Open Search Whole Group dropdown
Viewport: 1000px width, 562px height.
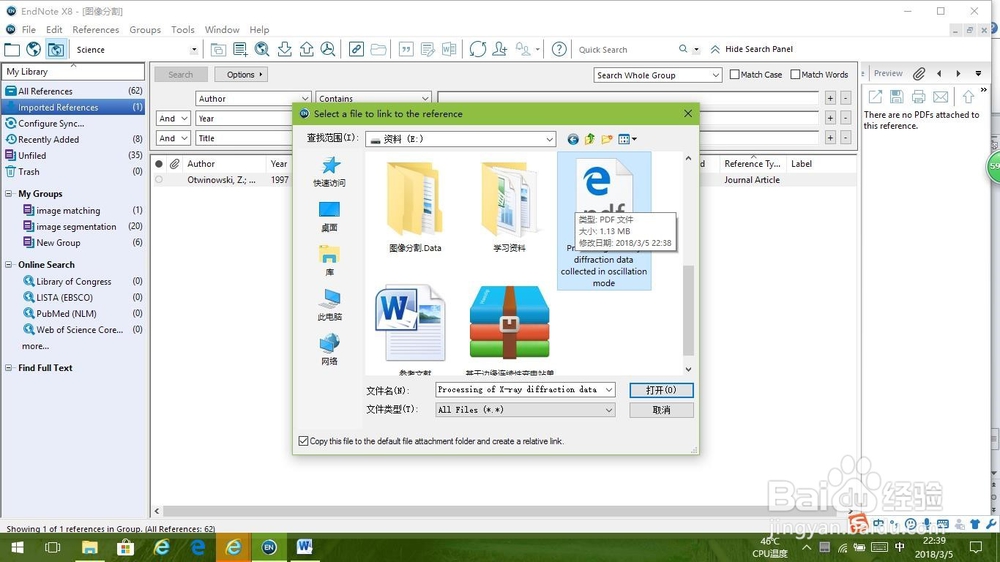click(715, 75)
